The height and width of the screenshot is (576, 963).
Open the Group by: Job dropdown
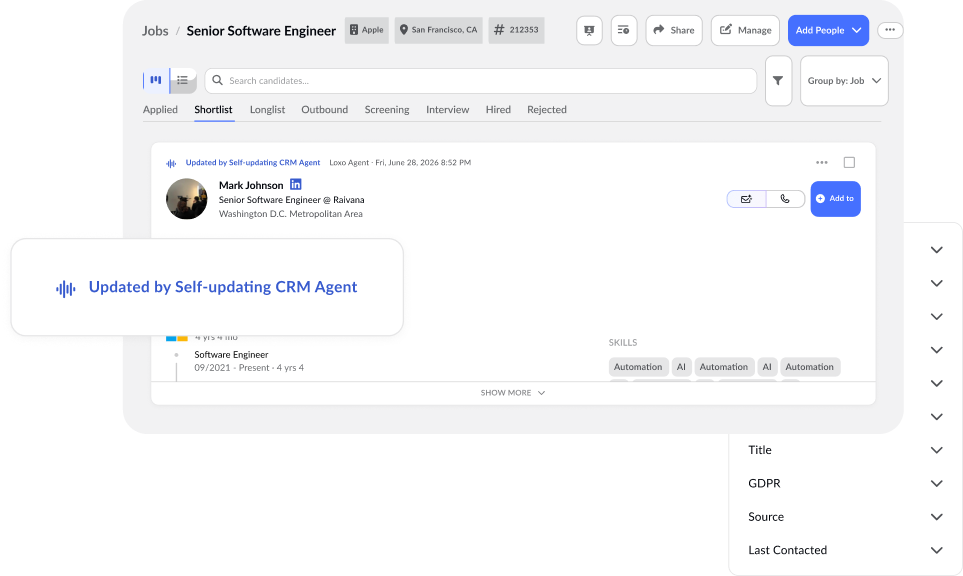point(844,80)
